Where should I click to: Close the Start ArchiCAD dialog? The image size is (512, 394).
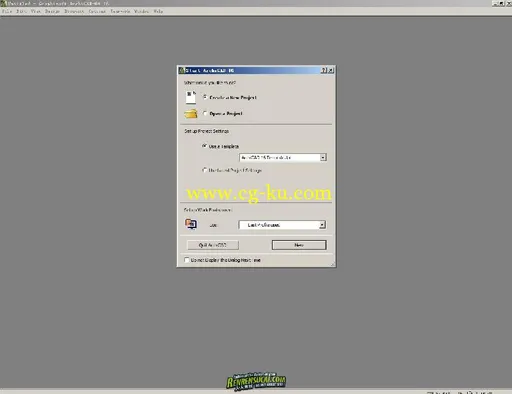point(331,70)
